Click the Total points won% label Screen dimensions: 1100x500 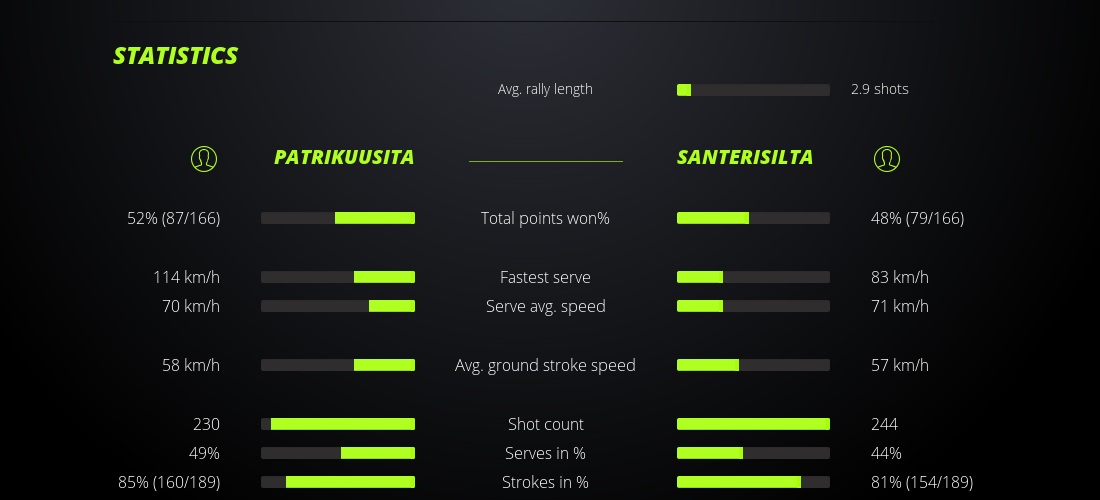(x=545, y=218)
